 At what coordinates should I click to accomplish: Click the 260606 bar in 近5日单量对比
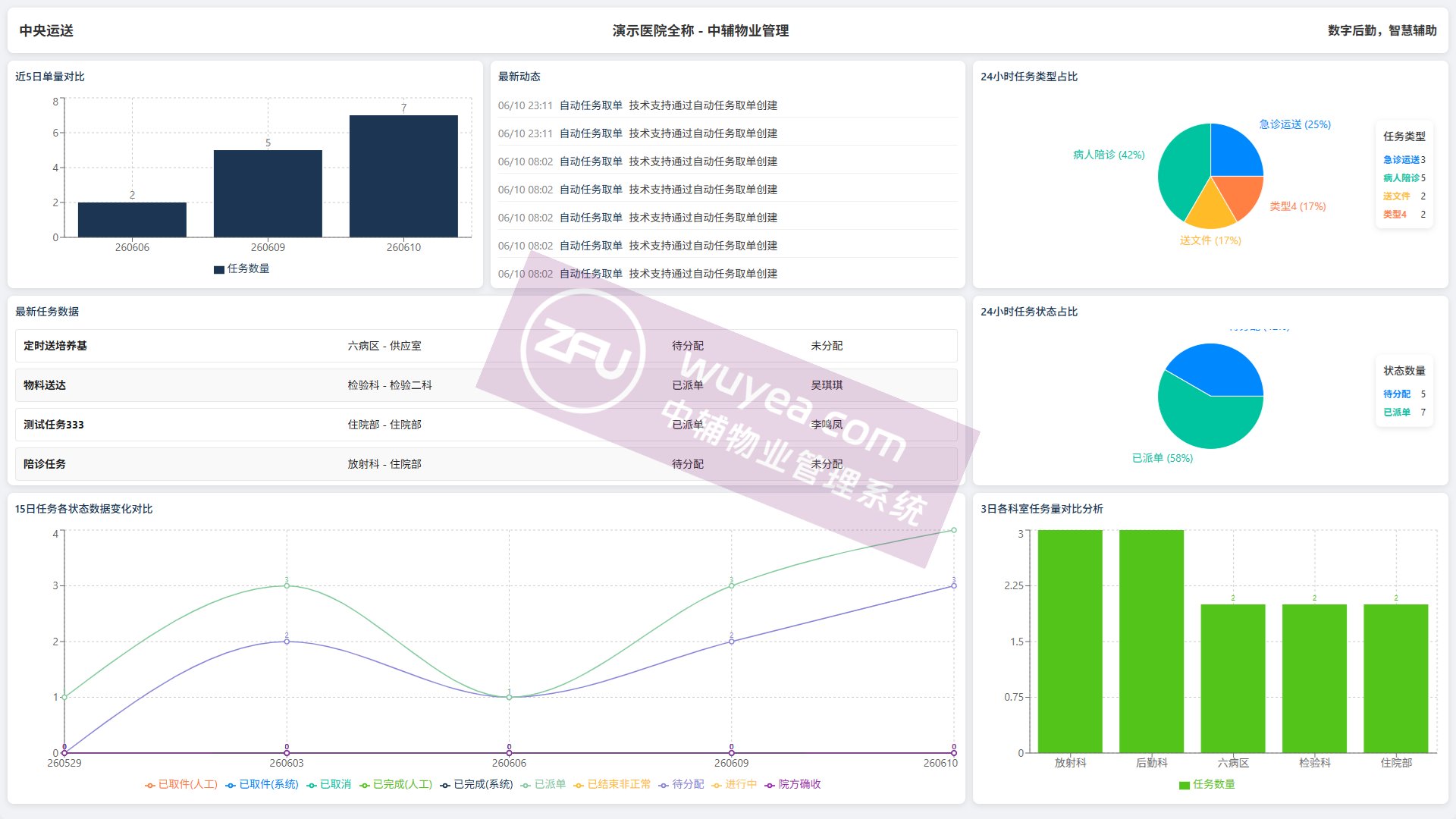coord(132,220)
